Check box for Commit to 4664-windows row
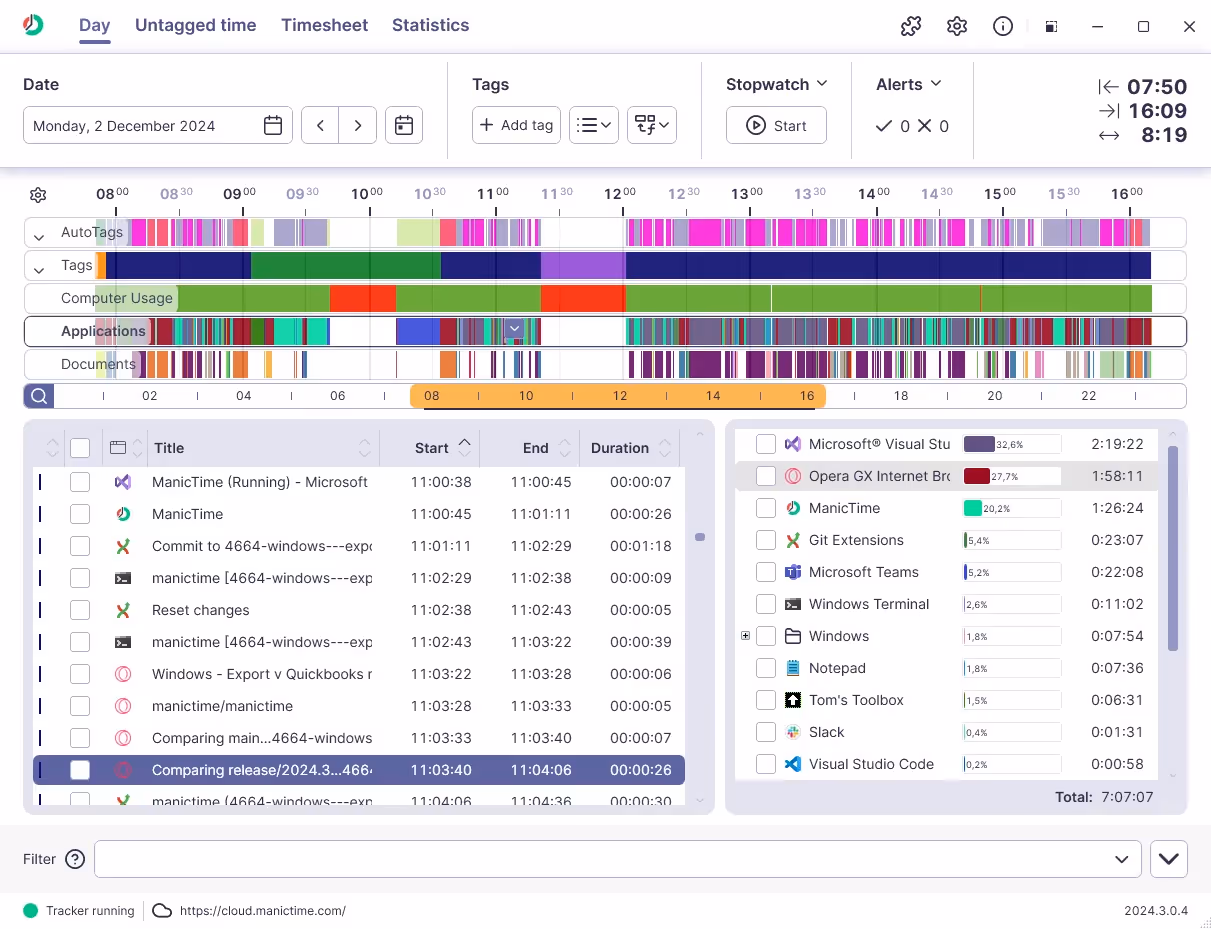Screen dimensions: 1211x929 pos(80,546)
